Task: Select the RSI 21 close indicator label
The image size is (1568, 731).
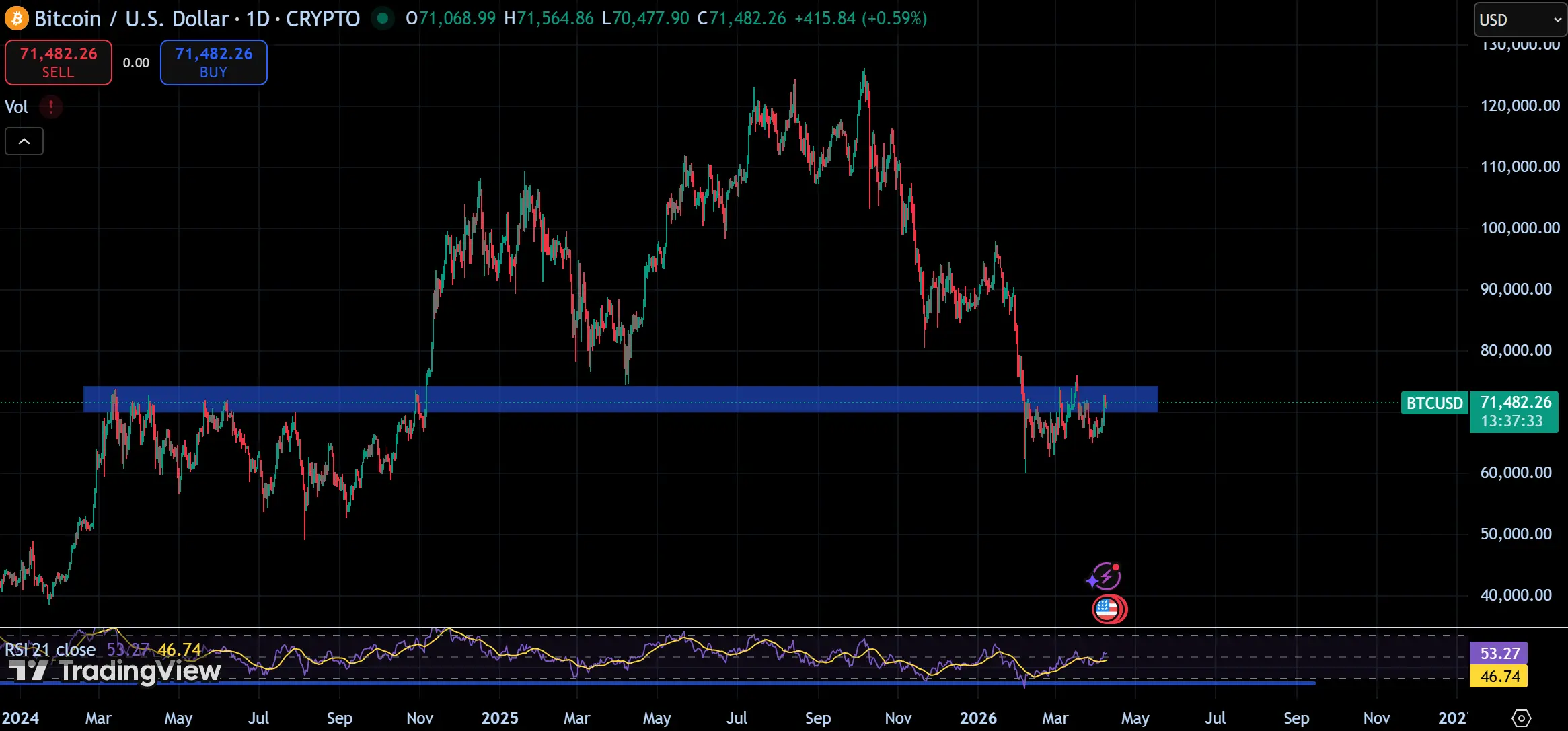Action: (x=50, y=650)
